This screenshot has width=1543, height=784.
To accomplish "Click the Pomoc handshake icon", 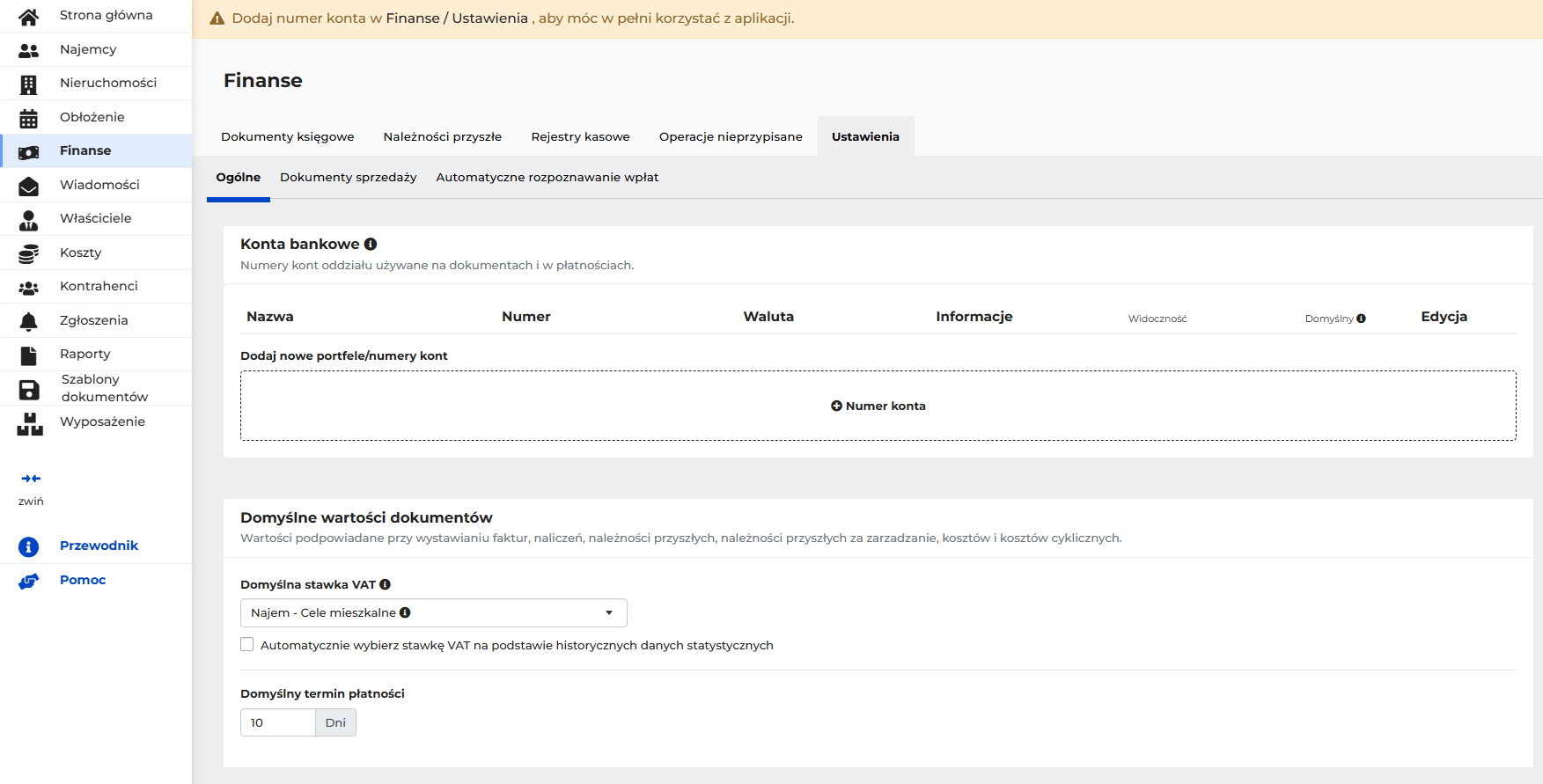I will 28,582.
